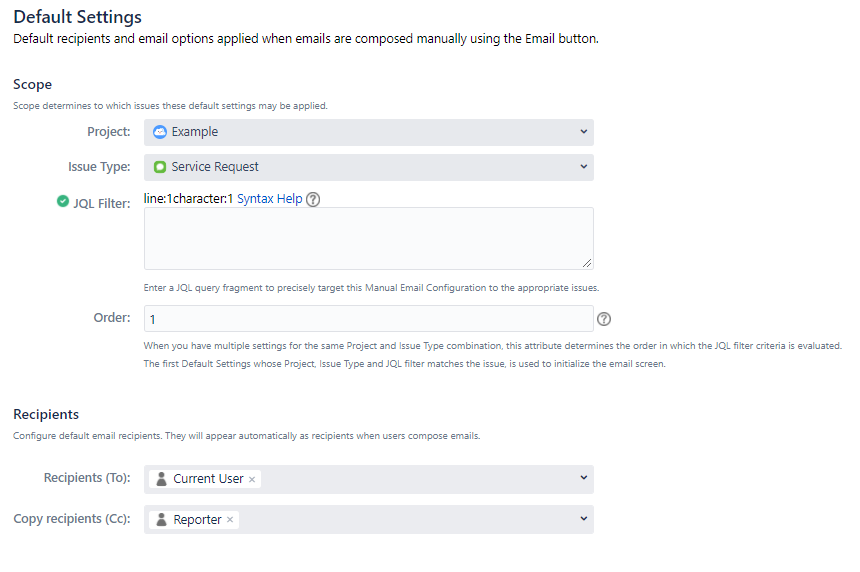Click the Current User person icon
Screen dimensions: 860x572
161,479
